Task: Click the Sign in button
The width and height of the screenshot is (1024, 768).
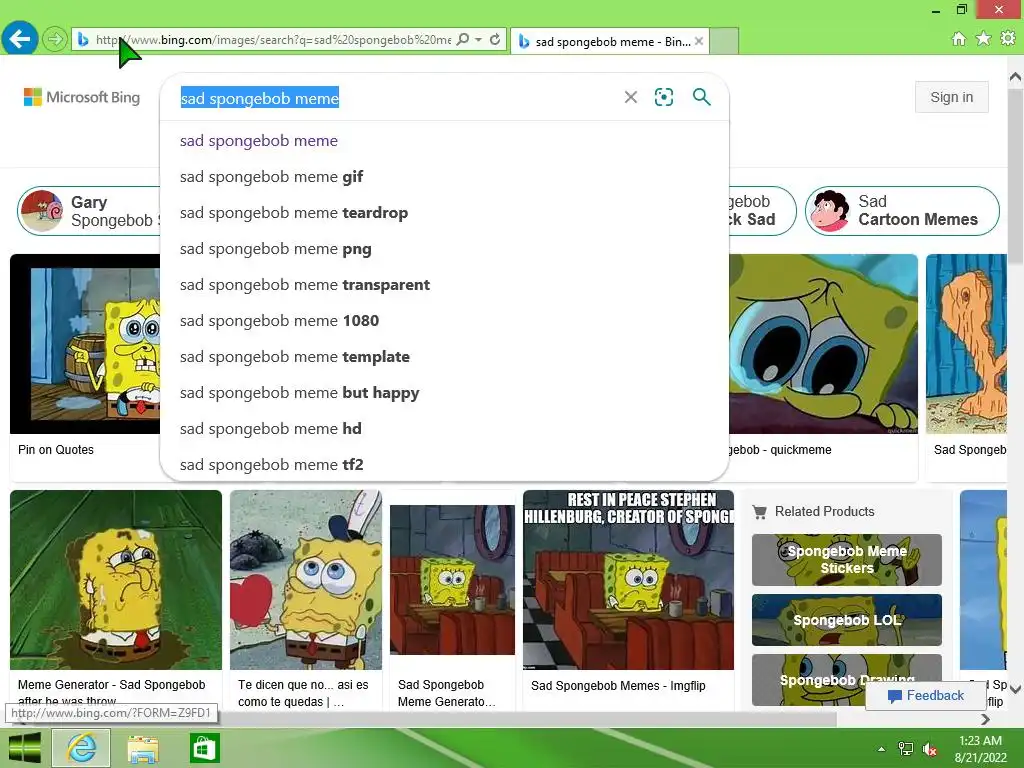Action: coord(952,97)
